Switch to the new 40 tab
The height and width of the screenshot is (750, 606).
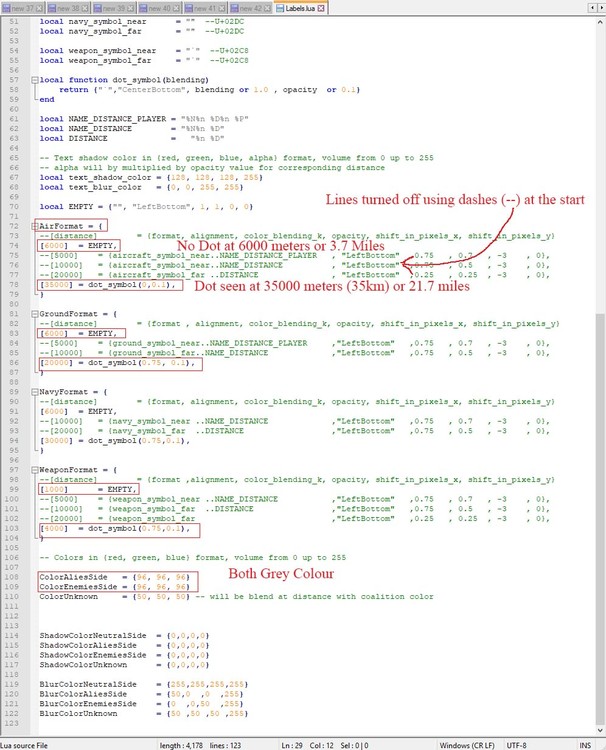click(x=159, y=8)
